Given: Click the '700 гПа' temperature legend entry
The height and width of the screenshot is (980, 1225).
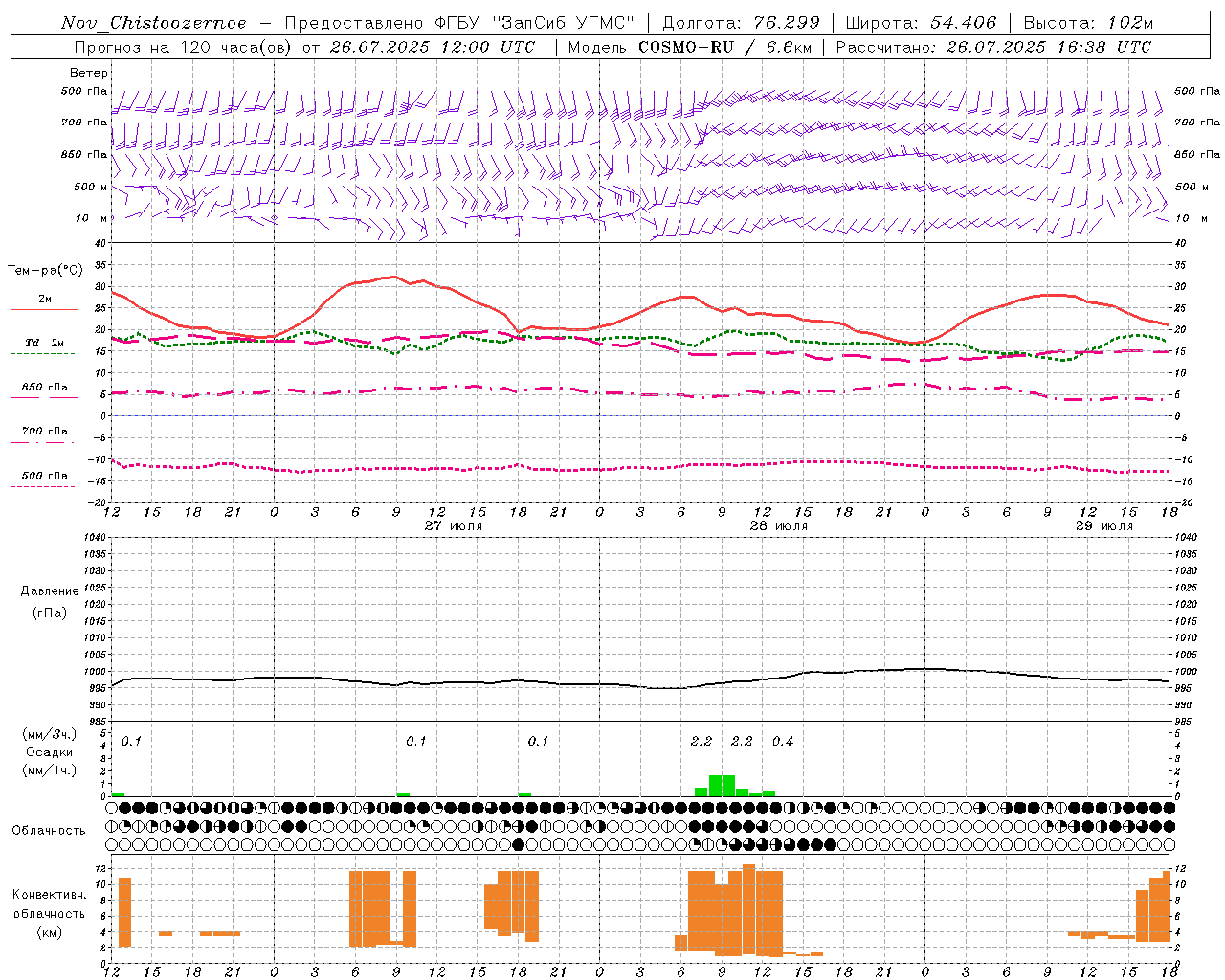Looking at the screenshot, I should [45, 432].
